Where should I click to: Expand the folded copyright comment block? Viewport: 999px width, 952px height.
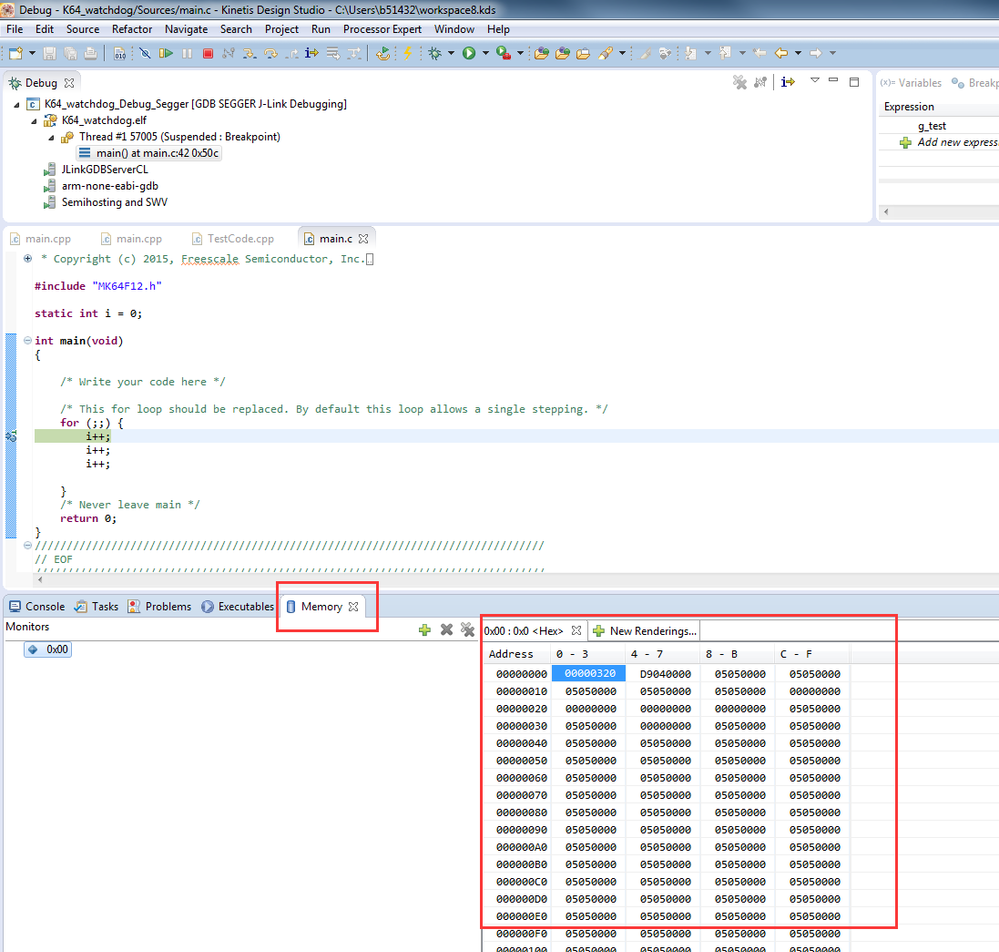click(x=28, y=259)
